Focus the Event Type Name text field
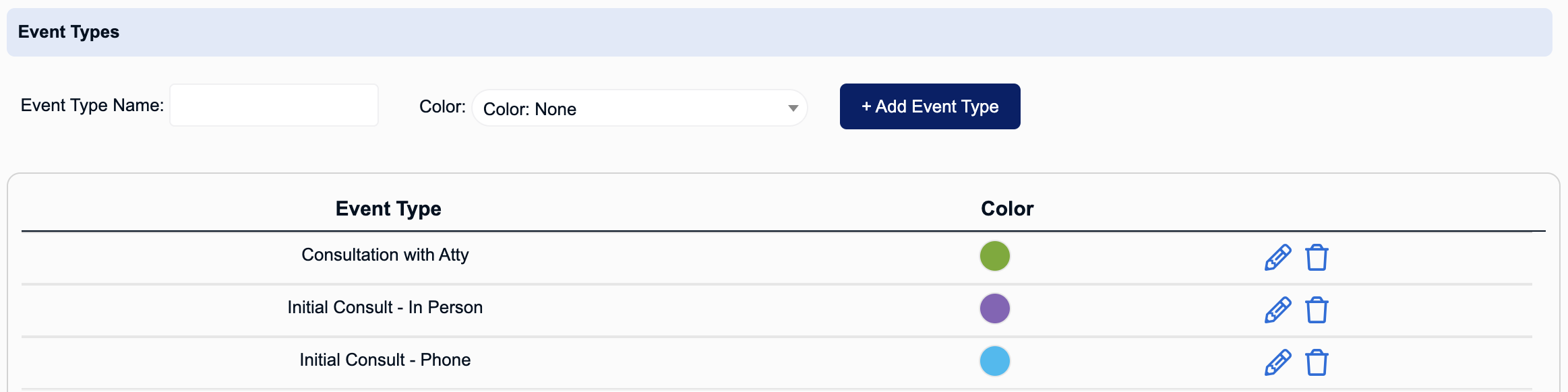The height and width of the screenshot is (392, 1568). coord(274,105)
